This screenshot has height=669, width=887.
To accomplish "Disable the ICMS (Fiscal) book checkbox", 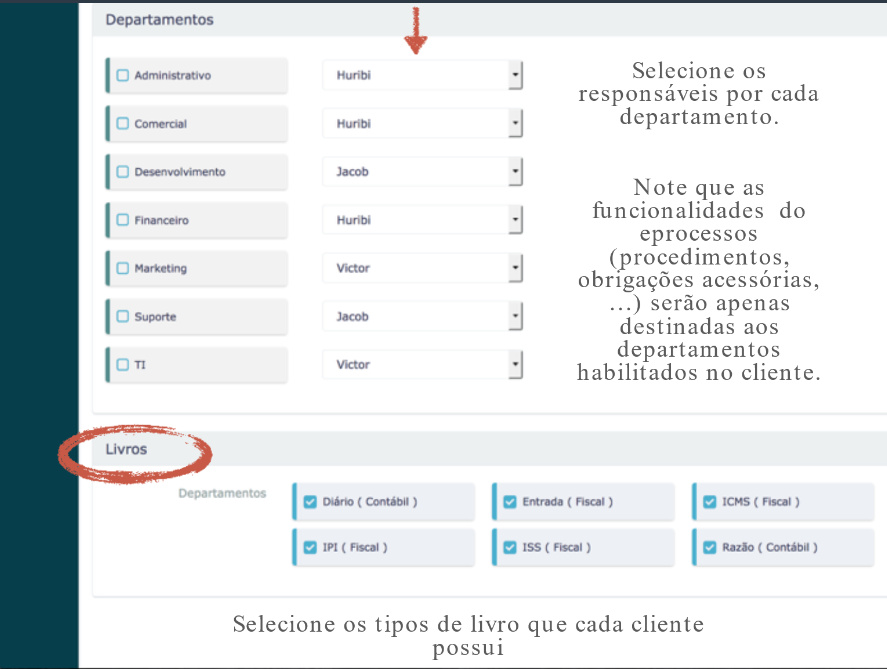I will point(710,502).
